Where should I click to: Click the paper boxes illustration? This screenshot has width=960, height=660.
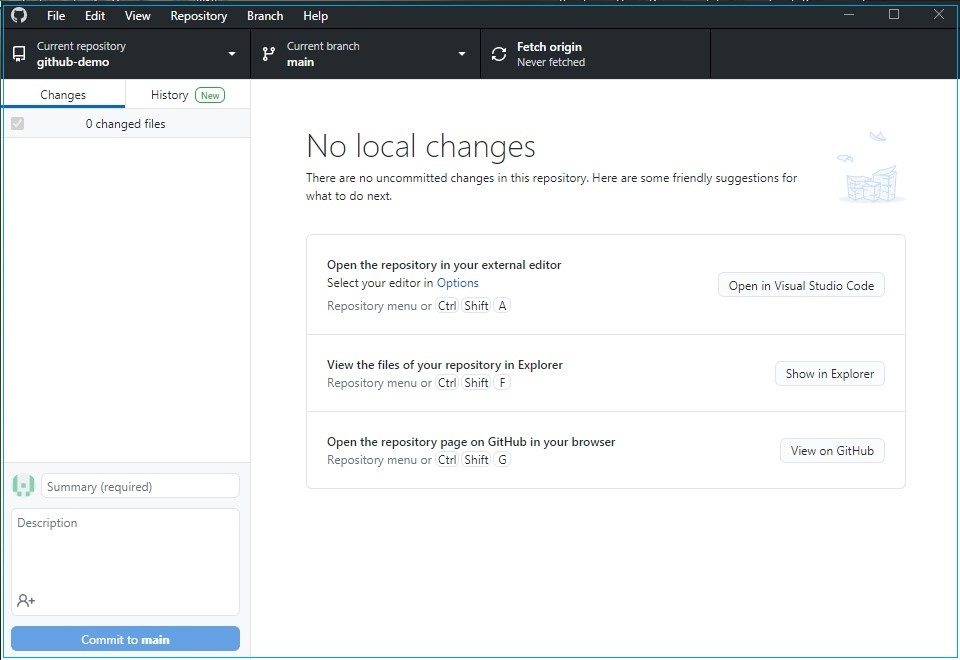(x=871, y=167)
